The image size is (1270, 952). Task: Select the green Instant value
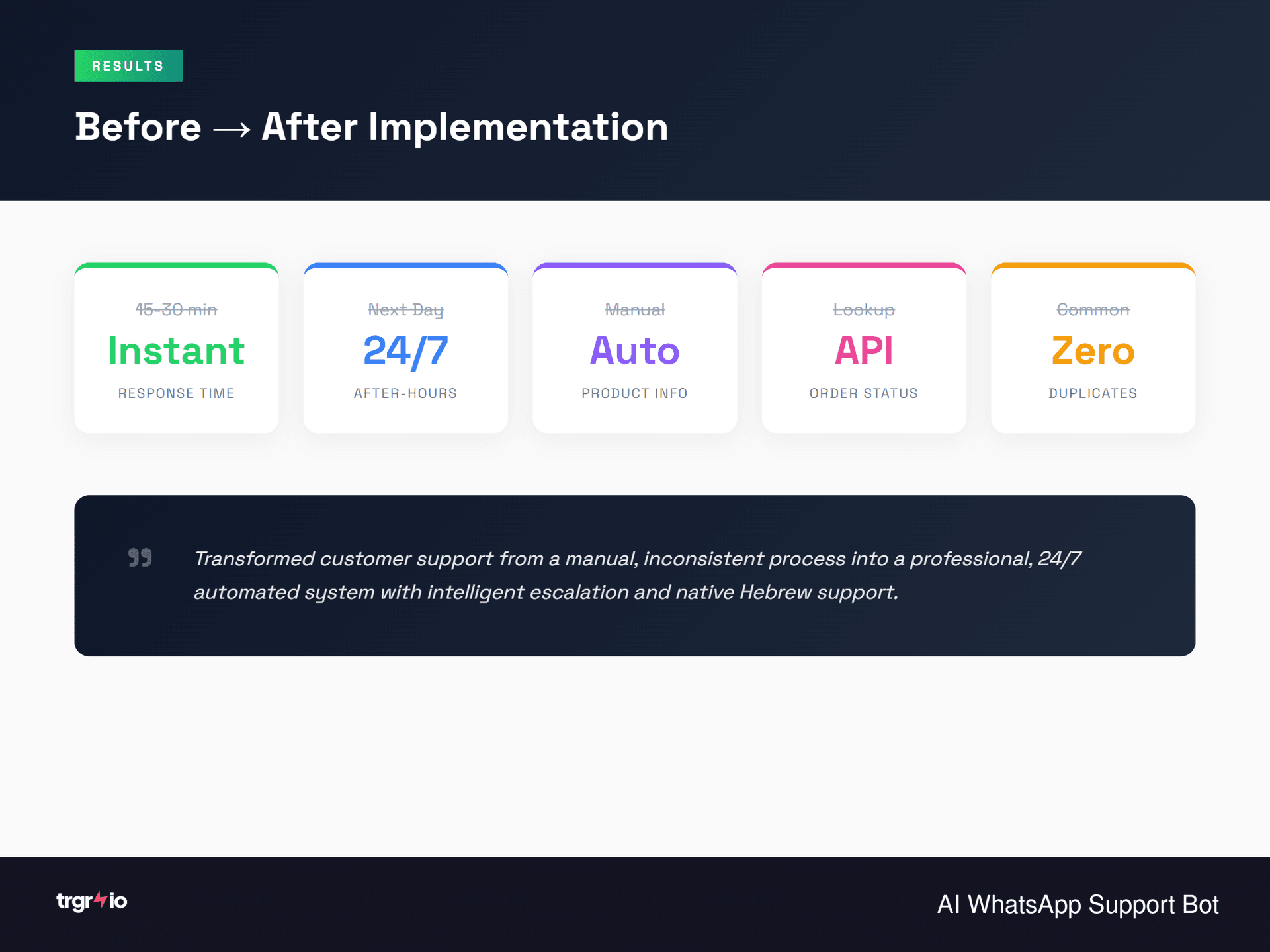176,350
